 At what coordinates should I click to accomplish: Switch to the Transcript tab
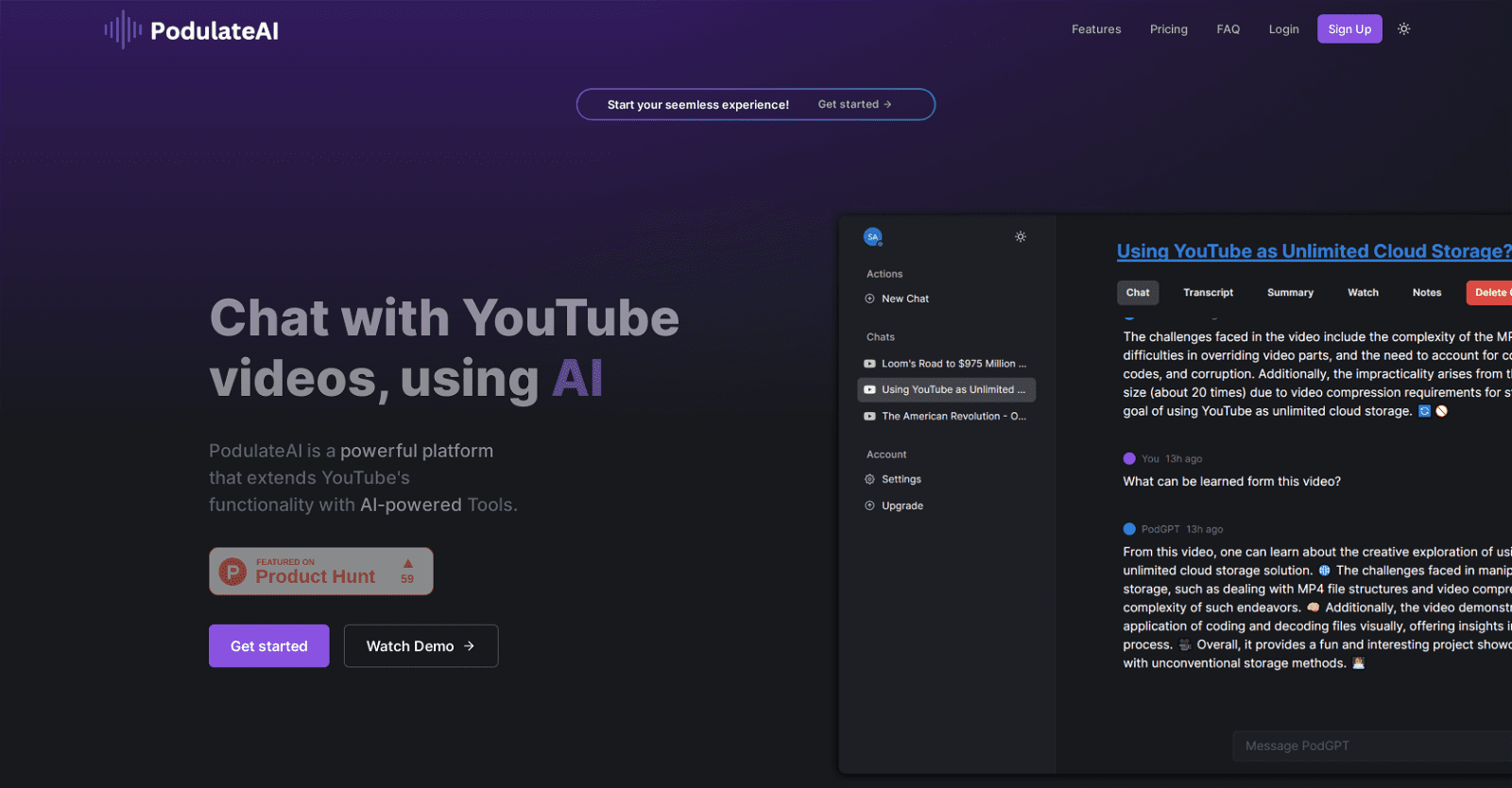click(x=1208, y=293)
